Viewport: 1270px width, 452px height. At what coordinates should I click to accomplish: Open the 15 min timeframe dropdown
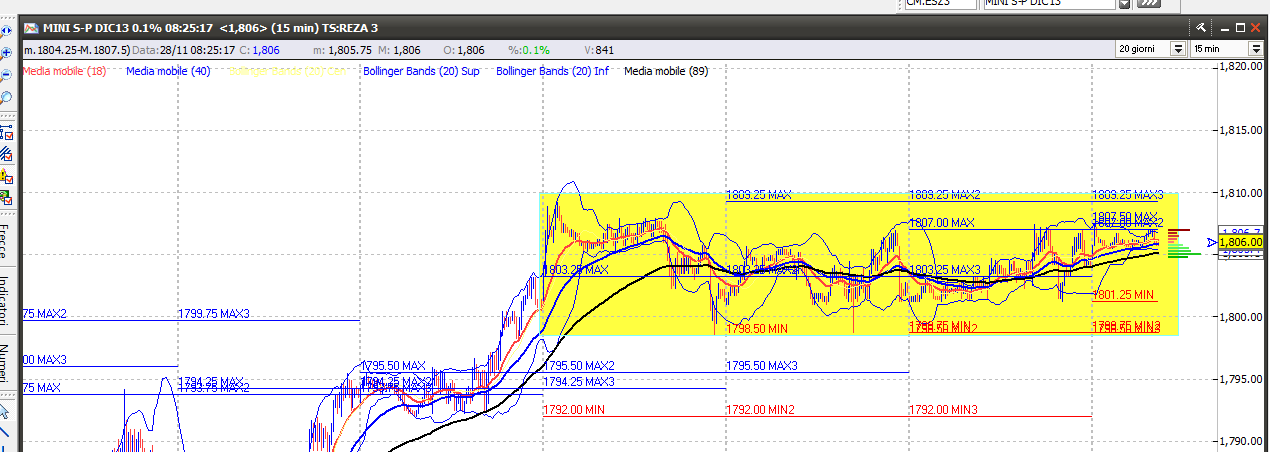[1255, 48]
